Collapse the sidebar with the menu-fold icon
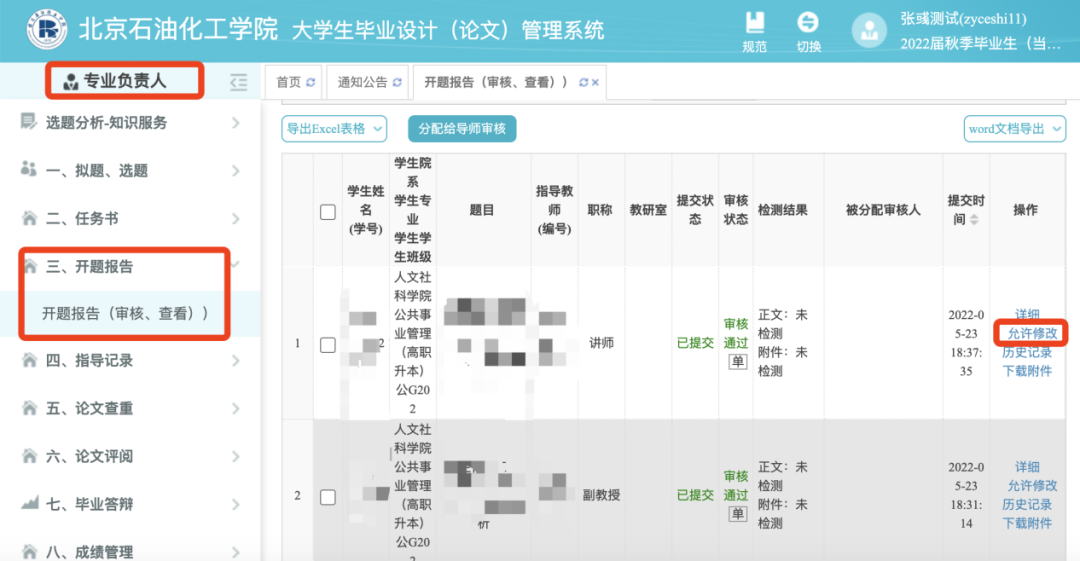This screenshot has width=1080, height=561. pyautogui.click(x=238, y=82)
